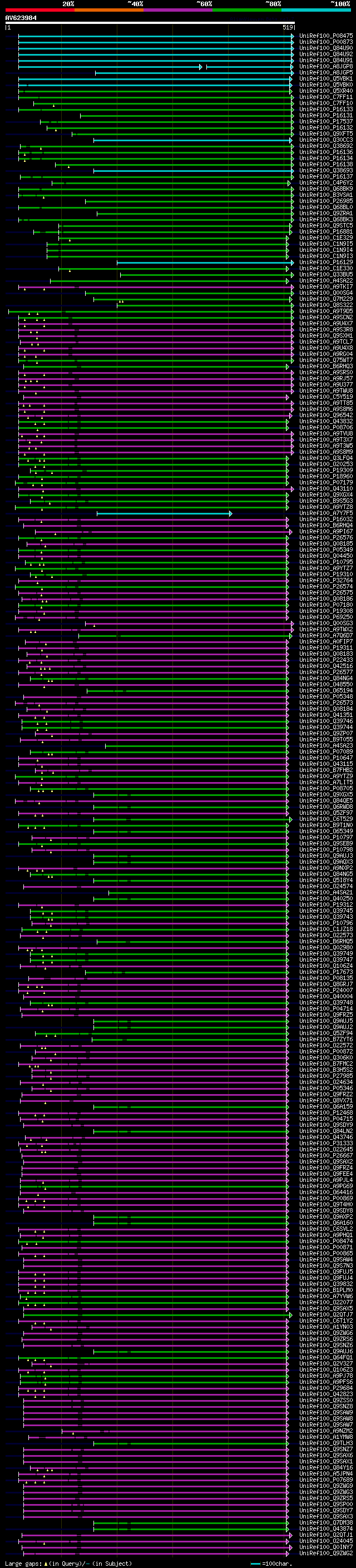Select the UniRef100_Q9XFT5 label

[x=326, y=134]
